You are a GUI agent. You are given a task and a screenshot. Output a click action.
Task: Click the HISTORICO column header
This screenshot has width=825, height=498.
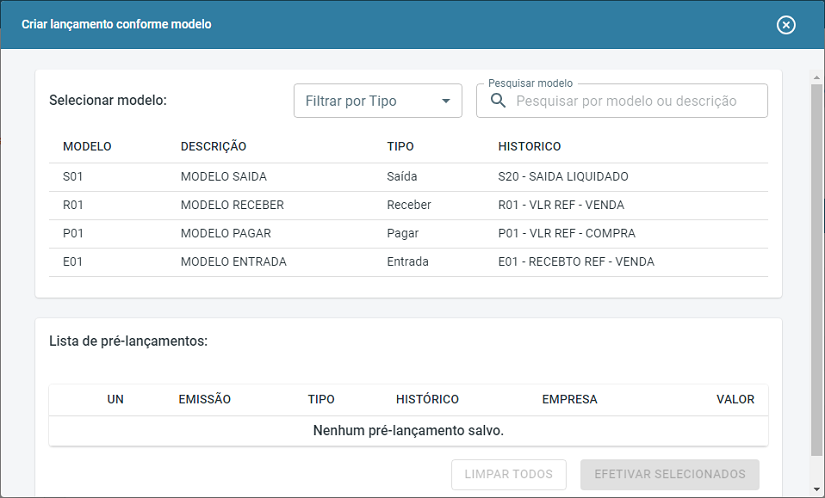tap(529, 147)
